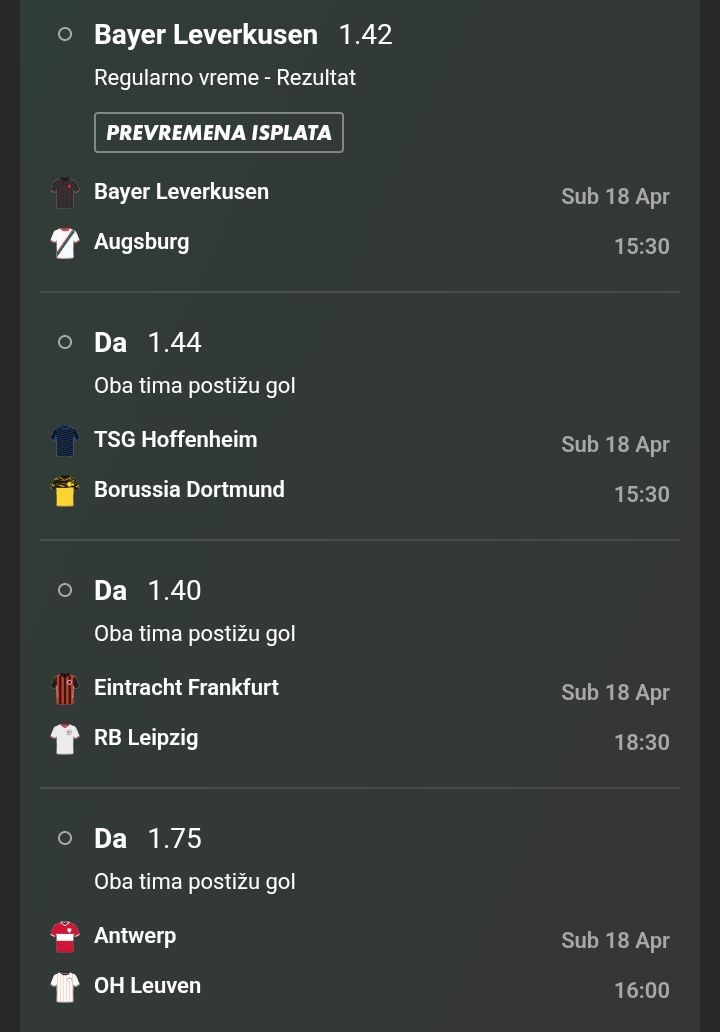Open the Eintracht Frankfurt team name link
Screen dimensions: 720x1032
[186, 687]
